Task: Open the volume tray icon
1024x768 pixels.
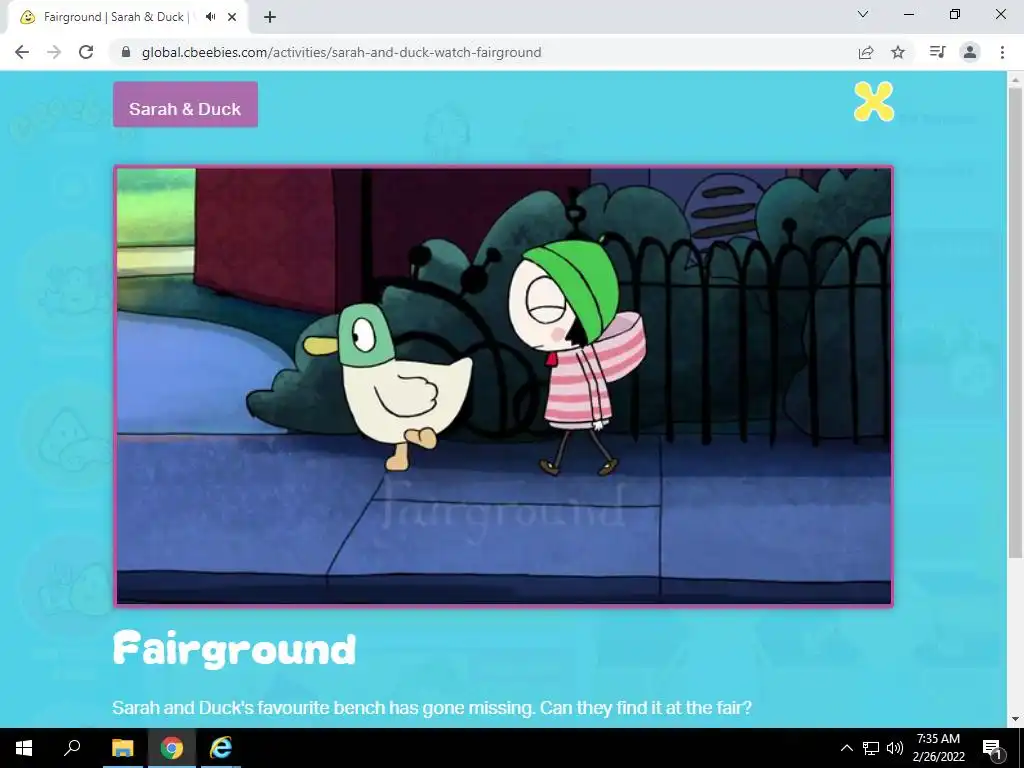Action: (x=895, y=748)
